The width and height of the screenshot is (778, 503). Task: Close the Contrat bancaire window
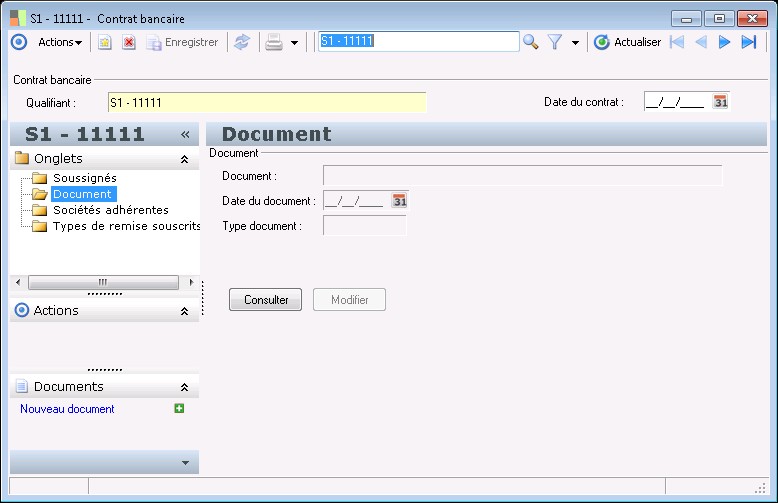pos(752,19)
